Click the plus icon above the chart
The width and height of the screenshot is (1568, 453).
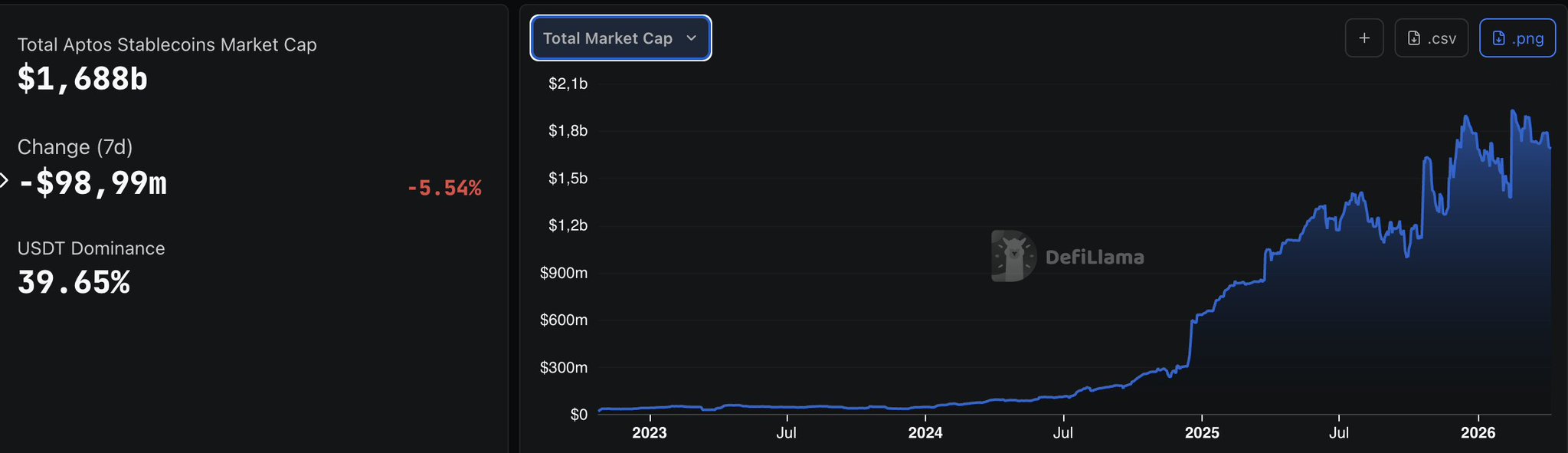1364,38
